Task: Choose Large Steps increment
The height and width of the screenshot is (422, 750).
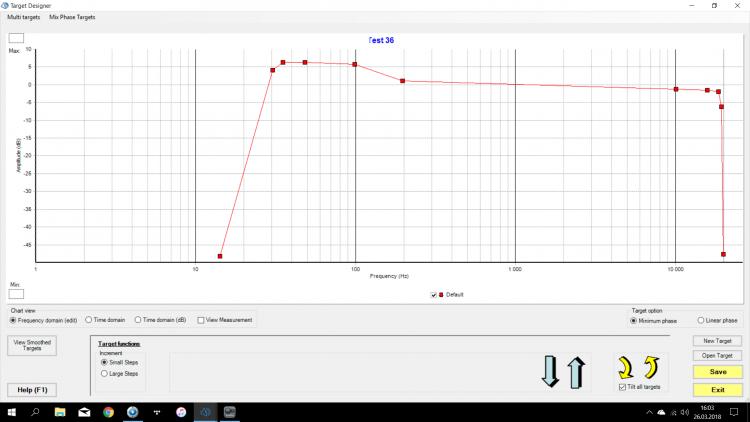Action: point(120,374)
